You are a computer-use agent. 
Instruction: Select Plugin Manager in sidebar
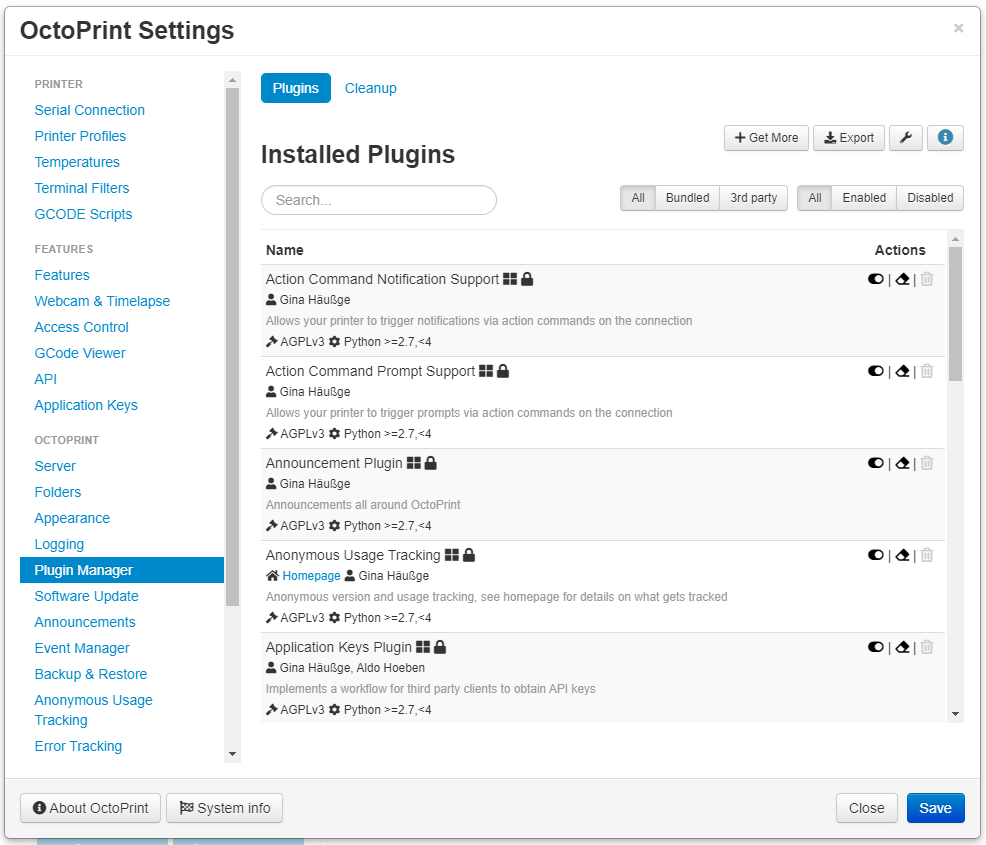pos(122,570)
